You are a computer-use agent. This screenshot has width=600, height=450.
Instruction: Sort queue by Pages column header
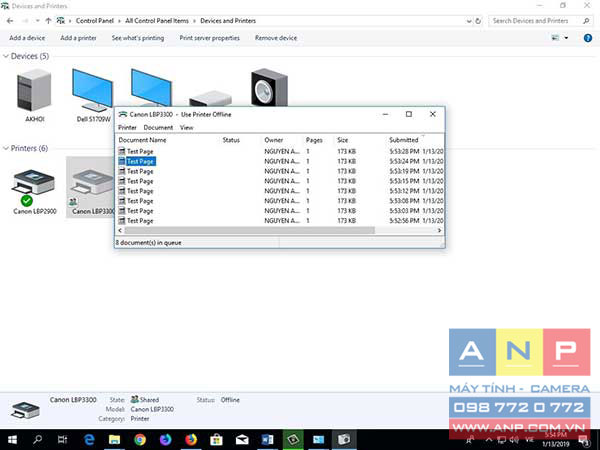tap(314, 140)
